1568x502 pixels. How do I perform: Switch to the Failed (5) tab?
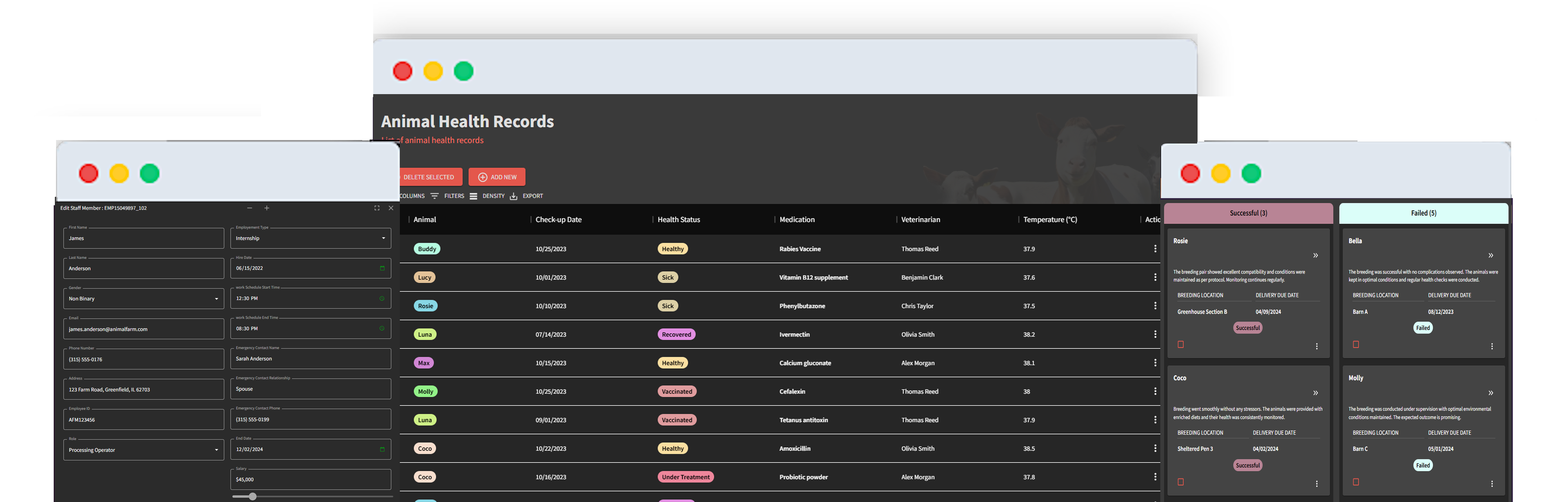point(1423,213)
